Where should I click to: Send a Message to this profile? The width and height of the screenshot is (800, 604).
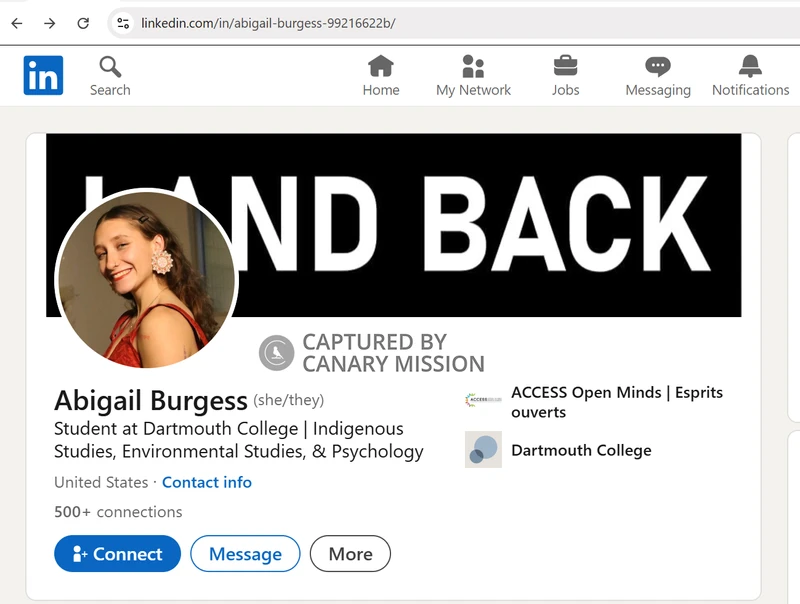coord(245,553)
